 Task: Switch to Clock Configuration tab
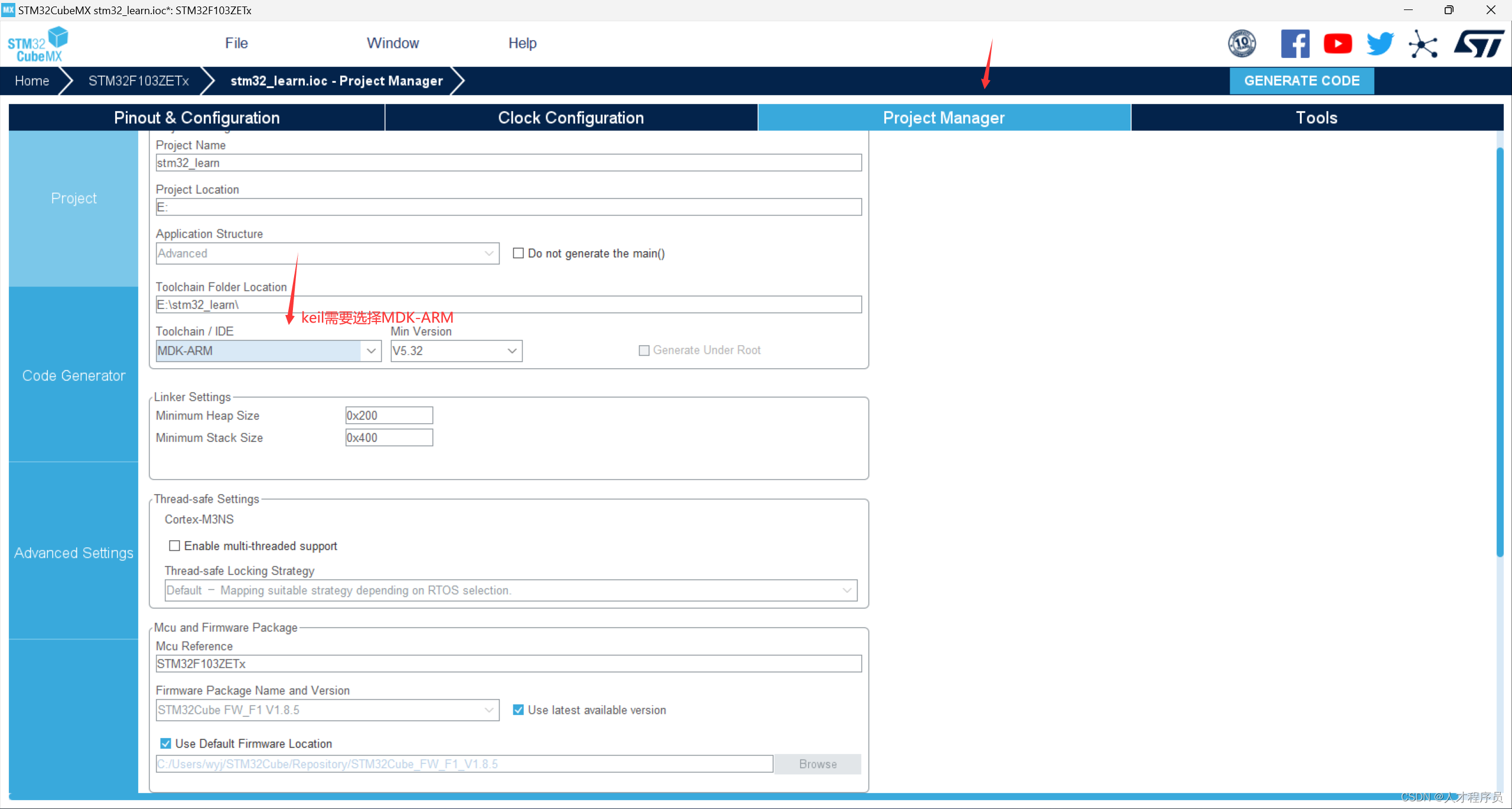coord(571,118)
